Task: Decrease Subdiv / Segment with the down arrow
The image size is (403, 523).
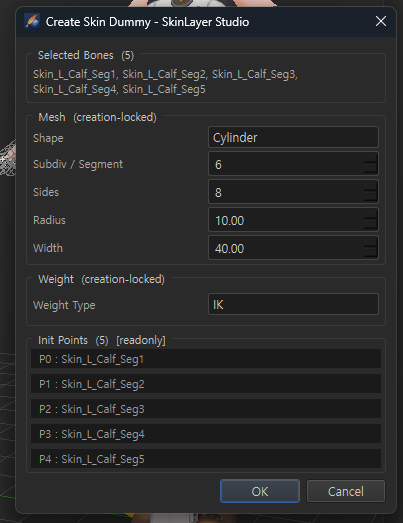Action: (371, 168)
